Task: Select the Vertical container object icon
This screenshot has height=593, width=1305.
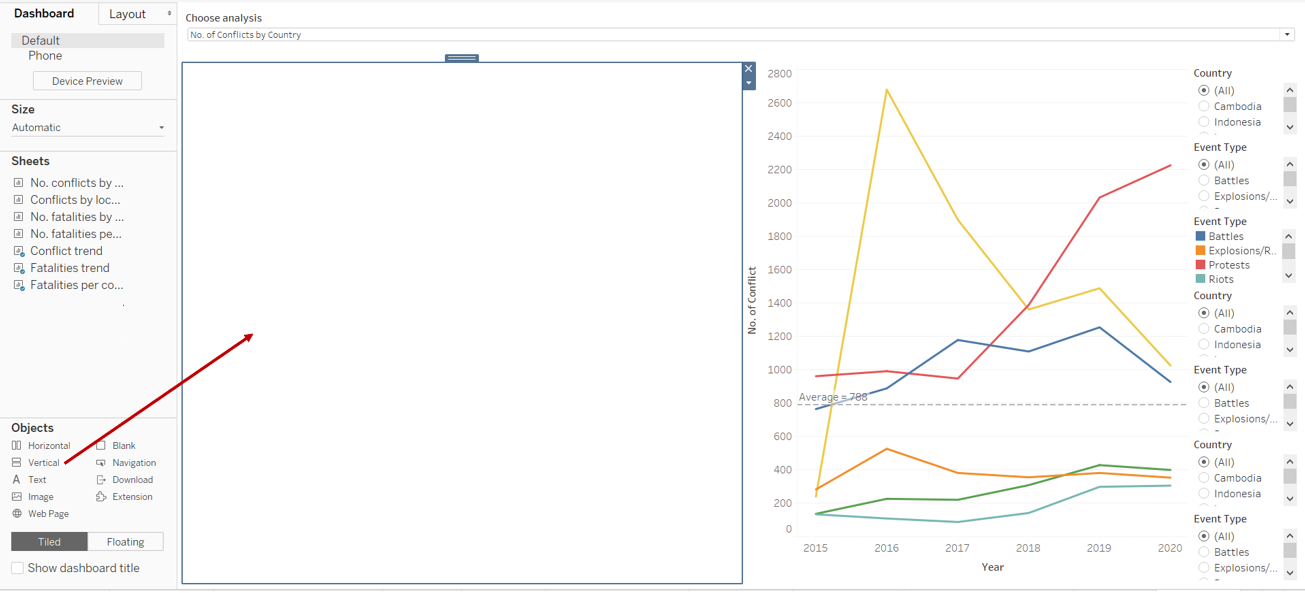Action: click(17, 463)
